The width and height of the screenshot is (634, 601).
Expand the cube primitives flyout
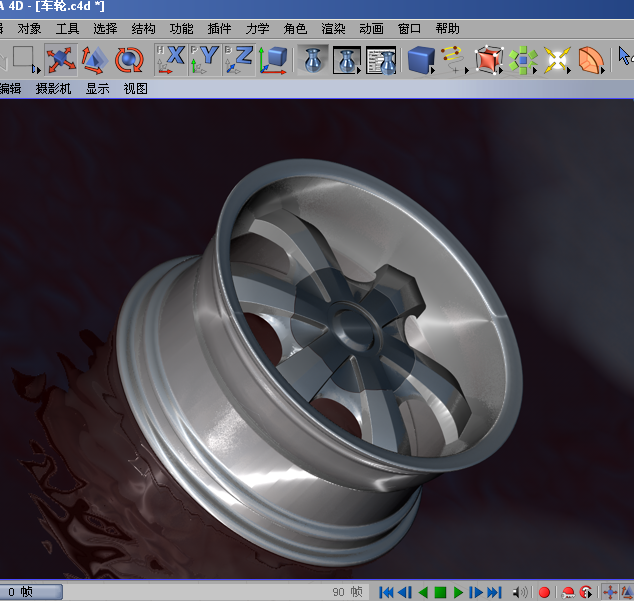point(432,71)
